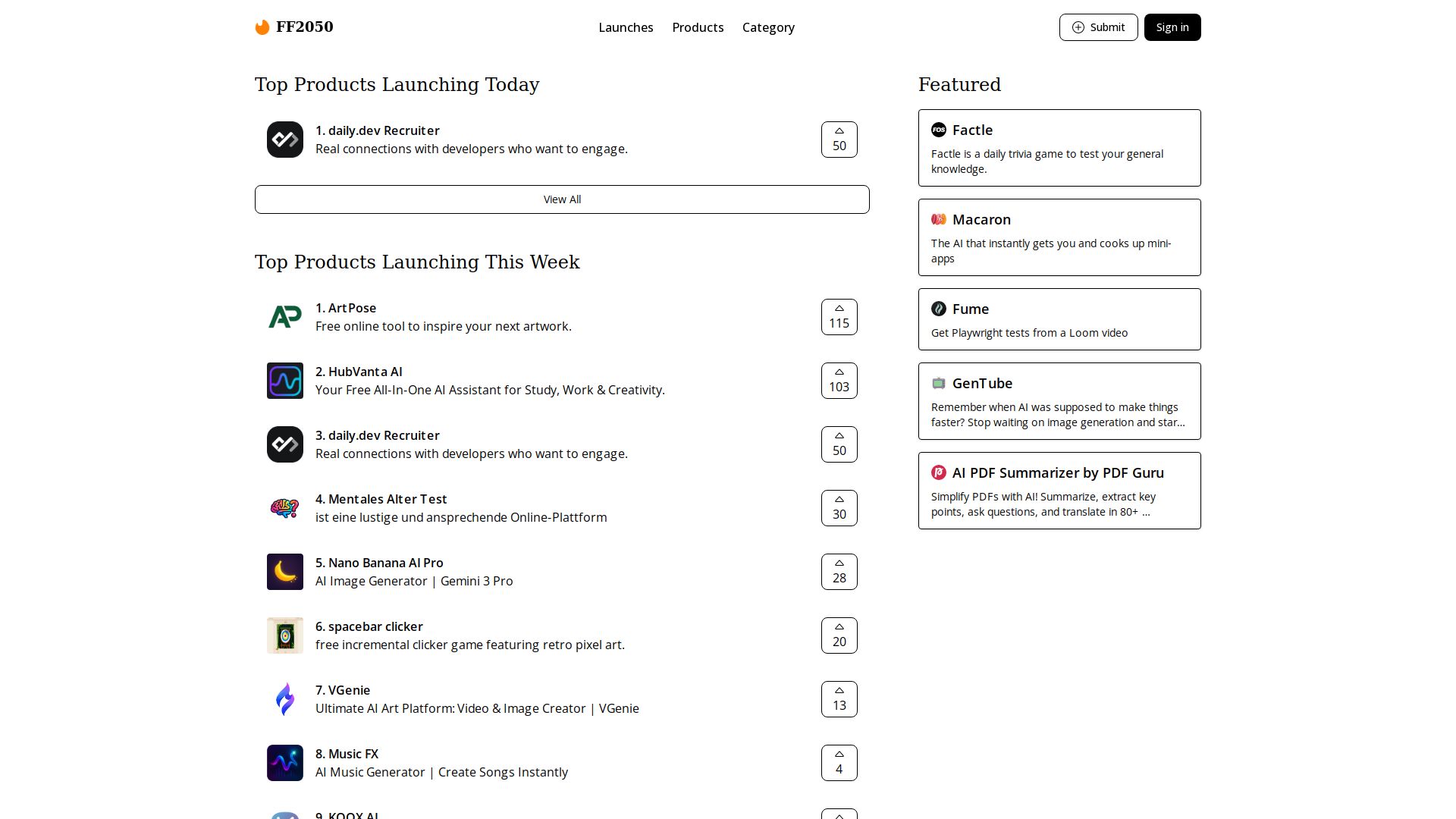Click View All today's launches

click(562, 199)
